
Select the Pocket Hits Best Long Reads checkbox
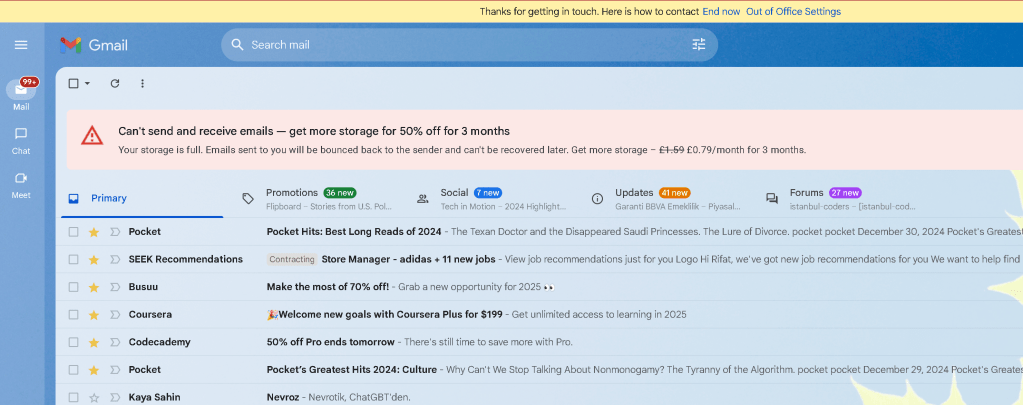click(73, 232)
